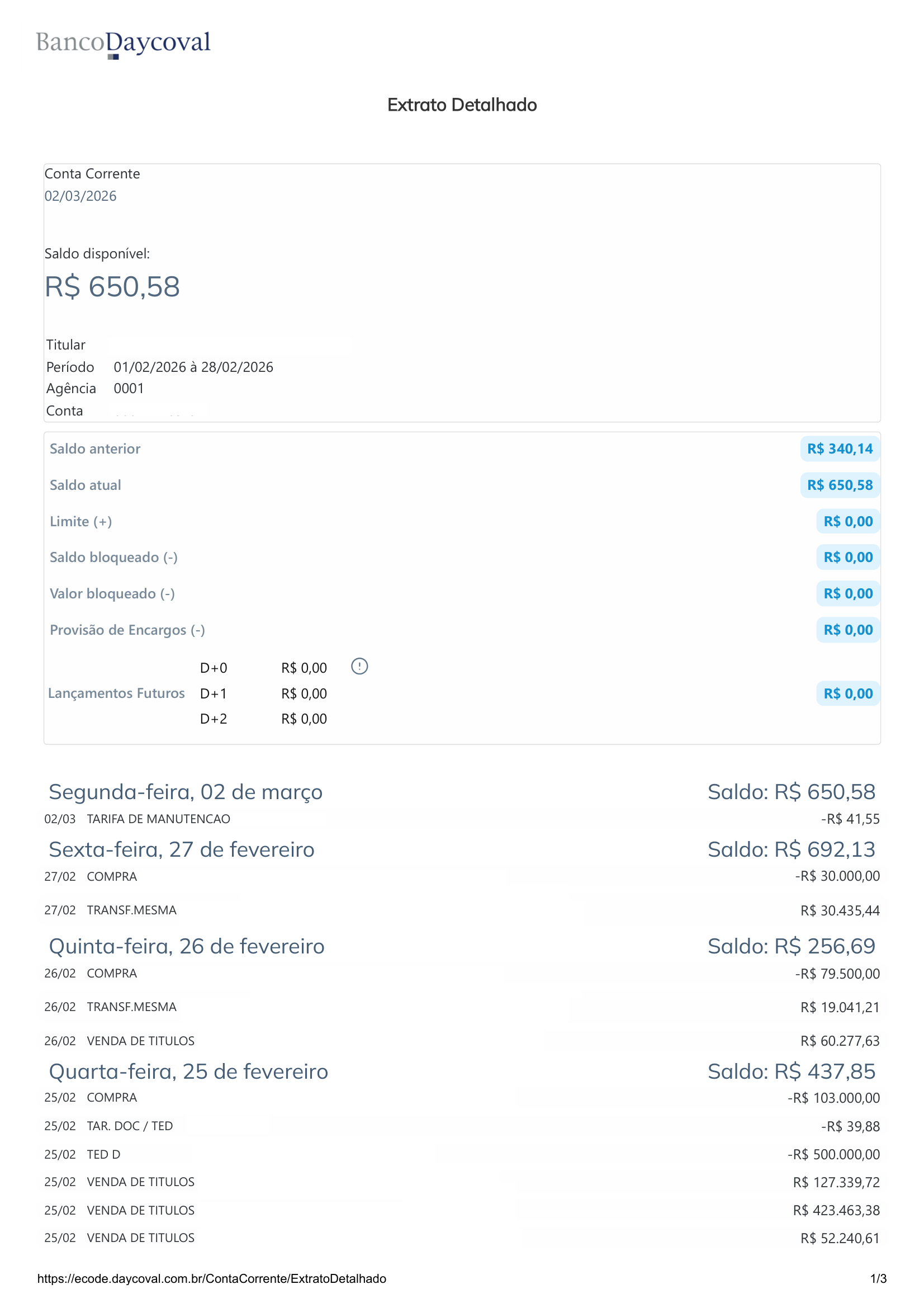This screenshot has height=1308, width=924.
Task: Click the info icon next to D+0
Action: tap(359, 666)
